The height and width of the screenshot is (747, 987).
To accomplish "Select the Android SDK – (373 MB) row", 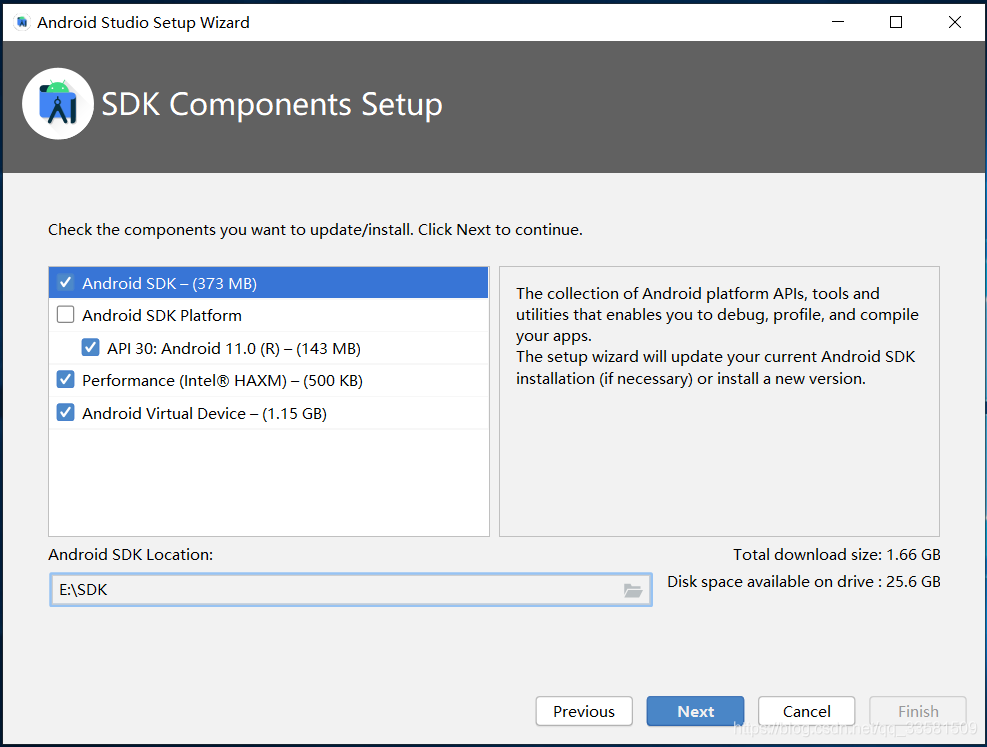I will pyautogui.click(x=269, y=283).
